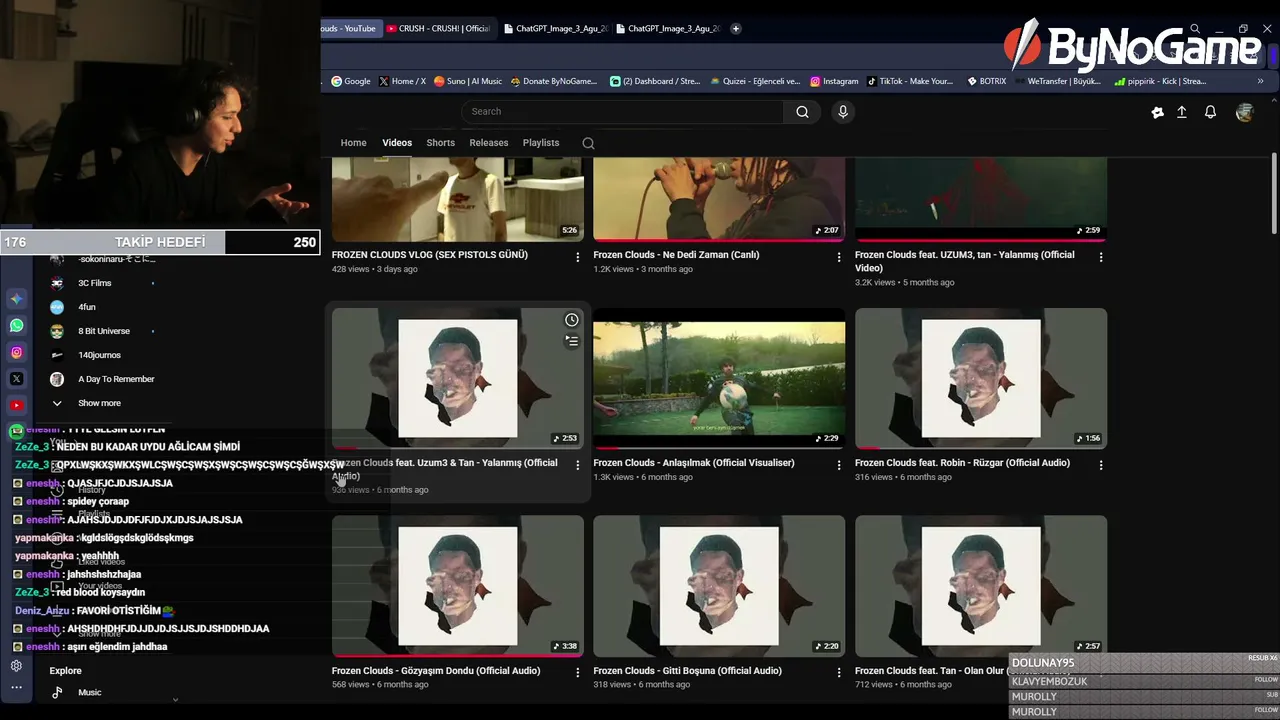Open the Google bookmark

click(351, 82)
